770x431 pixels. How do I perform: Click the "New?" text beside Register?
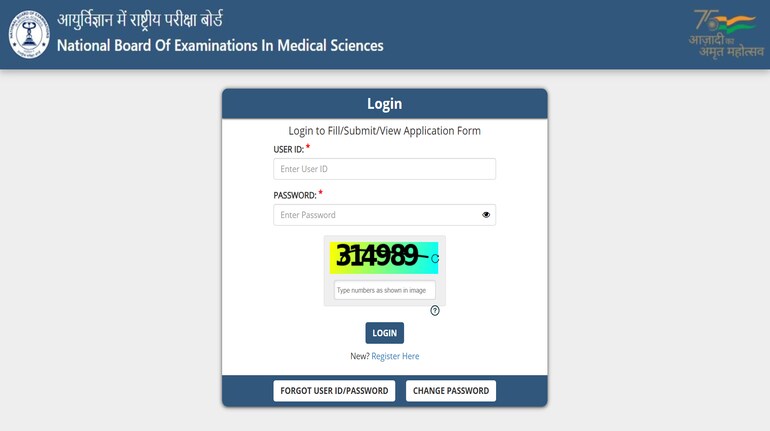coord(359,356)
